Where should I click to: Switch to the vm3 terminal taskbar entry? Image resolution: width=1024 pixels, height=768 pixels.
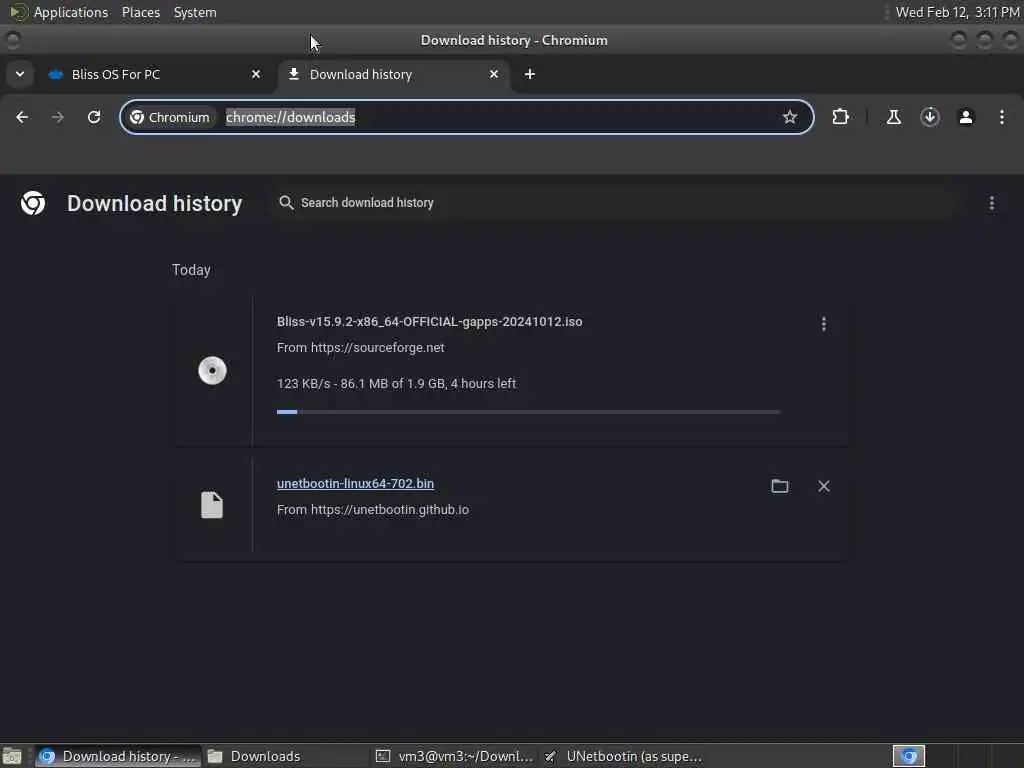coord(455,756)
